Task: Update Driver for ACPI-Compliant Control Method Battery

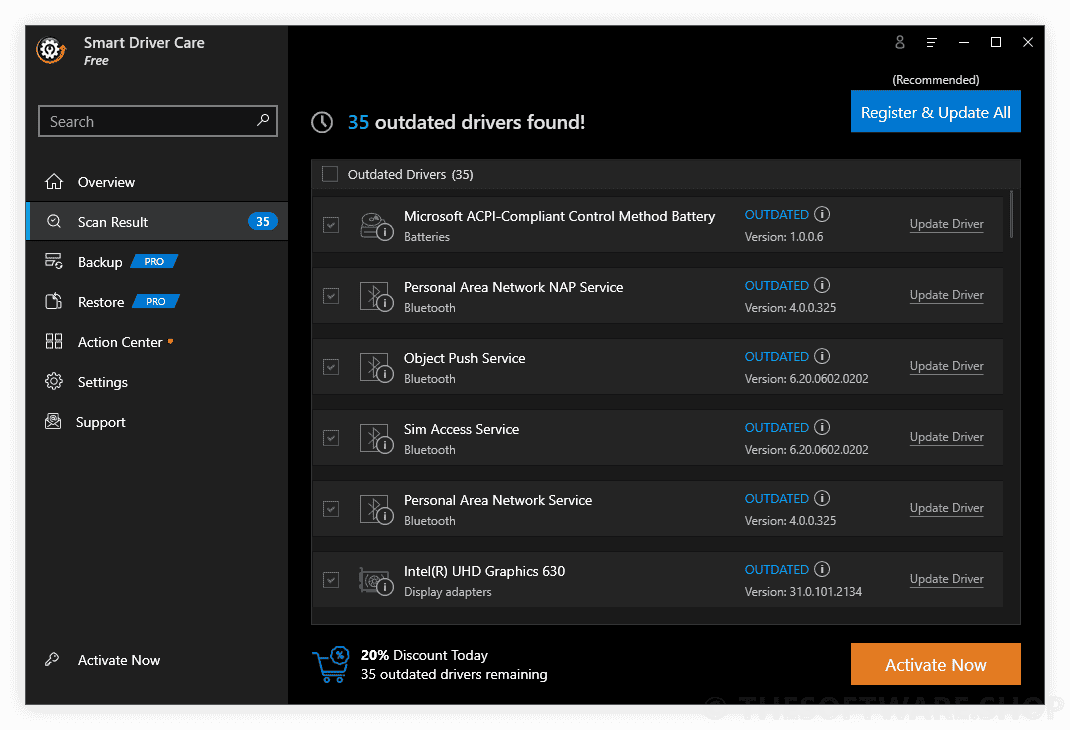Action: [946, 224]
